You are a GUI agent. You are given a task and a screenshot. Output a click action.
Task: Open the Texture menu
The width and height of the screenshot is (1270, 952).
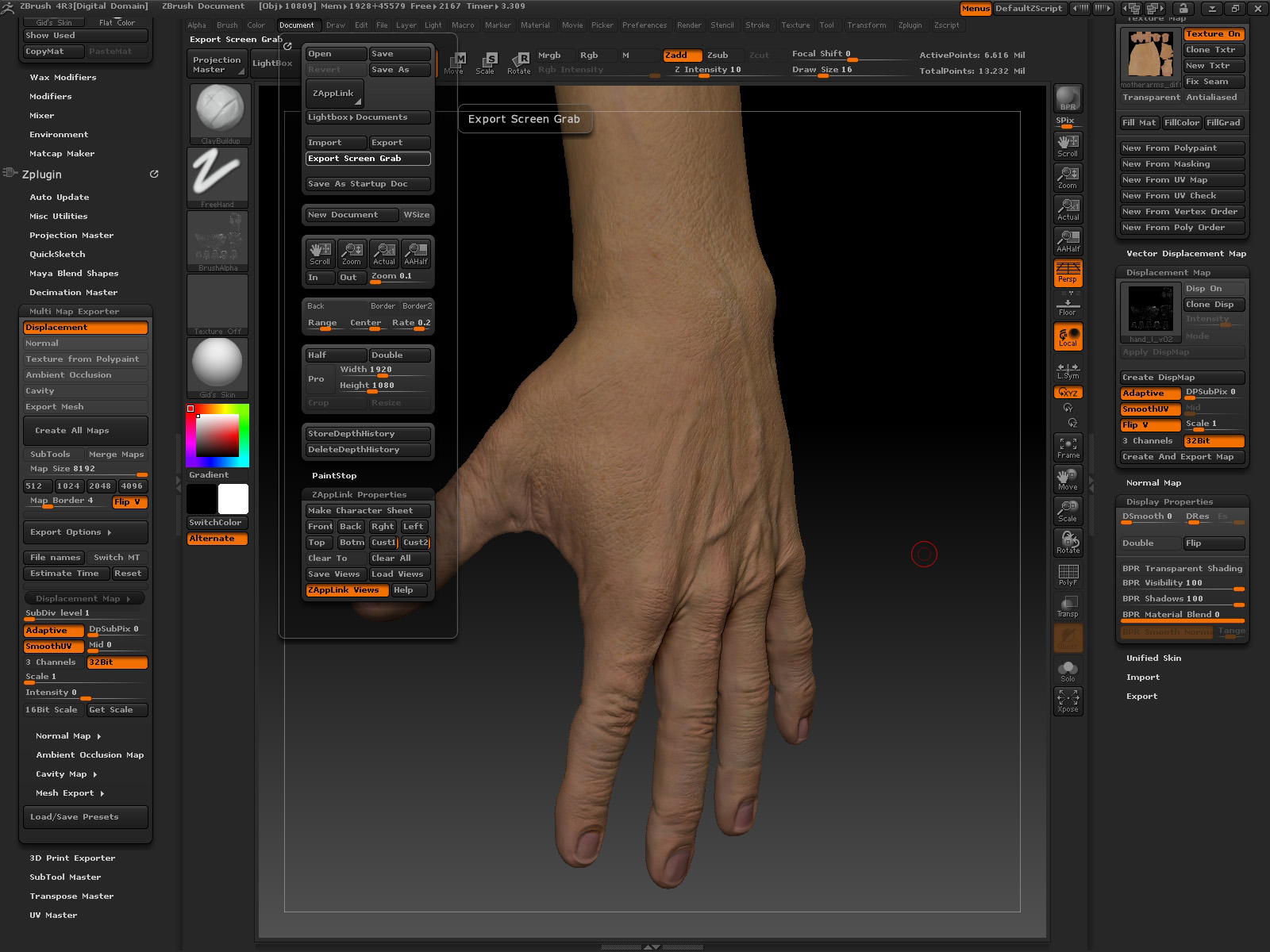coord(795,25)
